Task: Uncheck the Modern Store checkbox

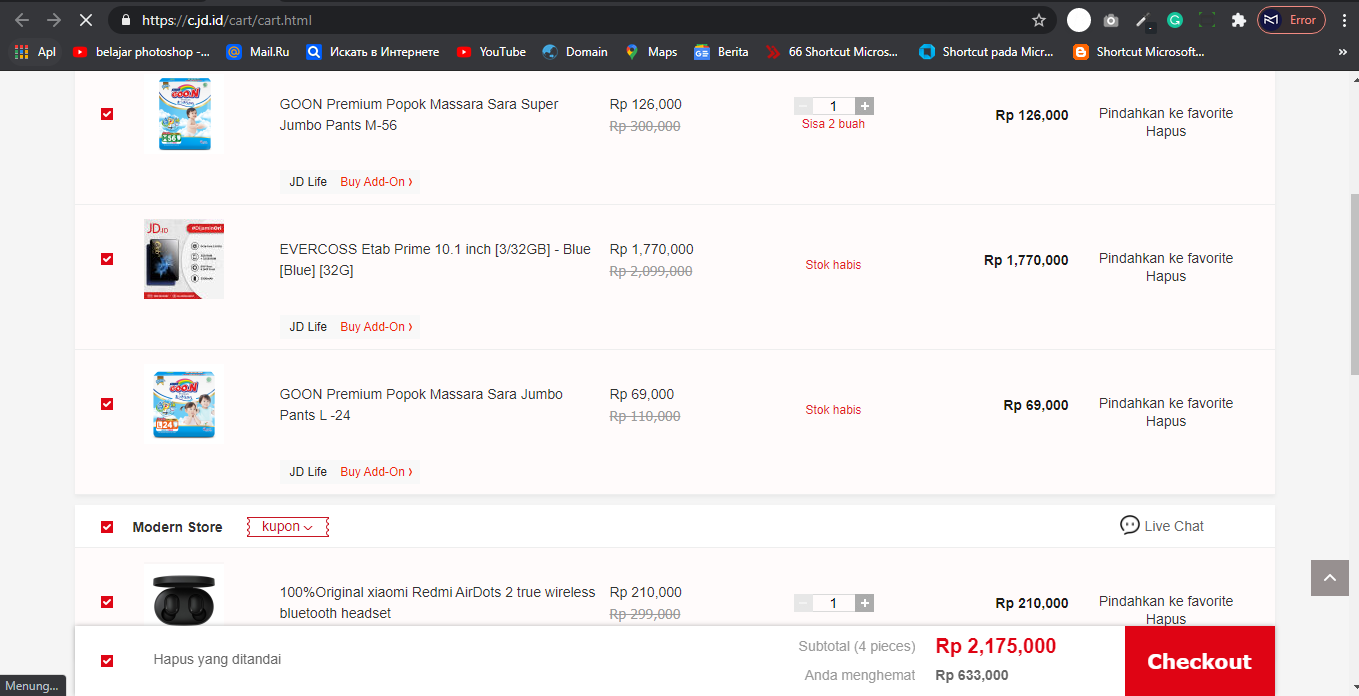Action: click(107, 527)
